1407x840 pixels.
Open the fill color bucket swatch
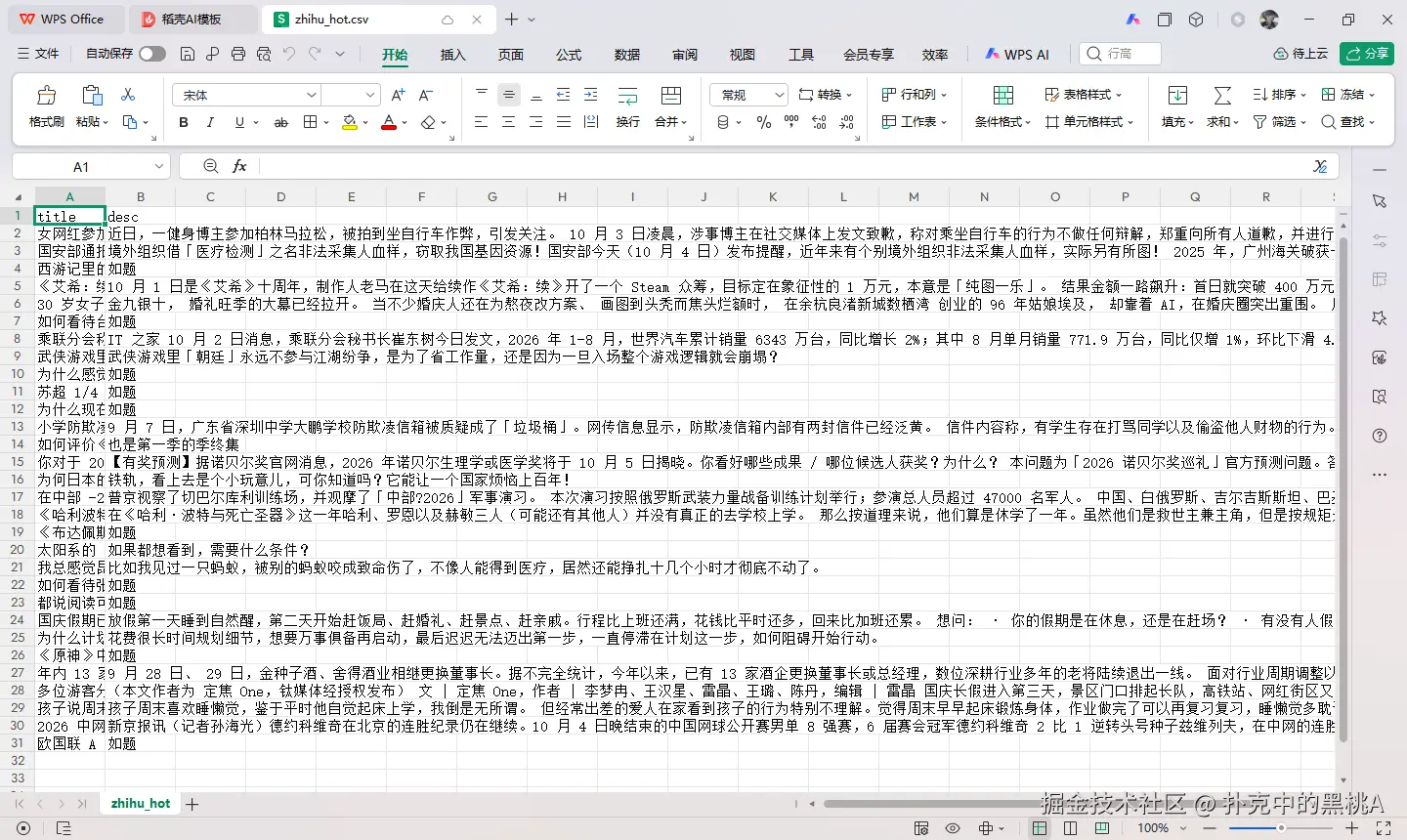[350, 123]
